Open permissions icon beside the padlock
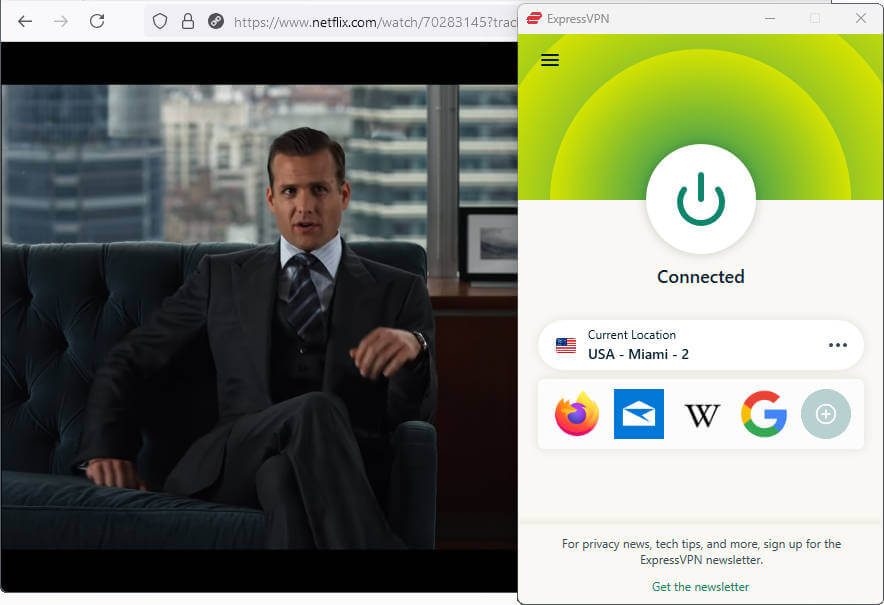The image size is (884, 605). point(215,21)
